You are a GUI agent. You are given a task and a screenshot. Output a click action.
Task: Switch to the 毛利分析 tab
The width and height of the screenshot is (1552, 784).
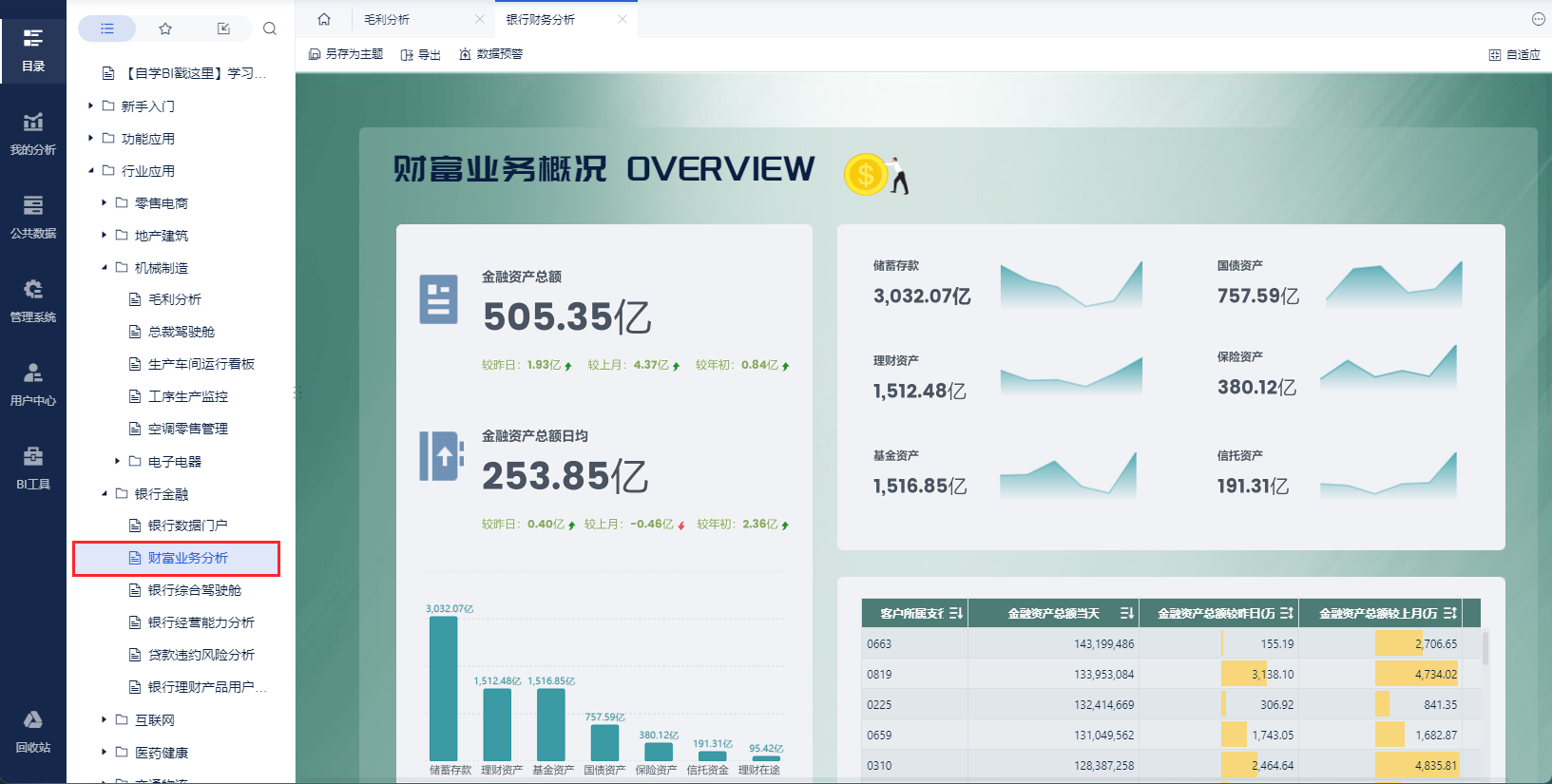click(388, 20)
